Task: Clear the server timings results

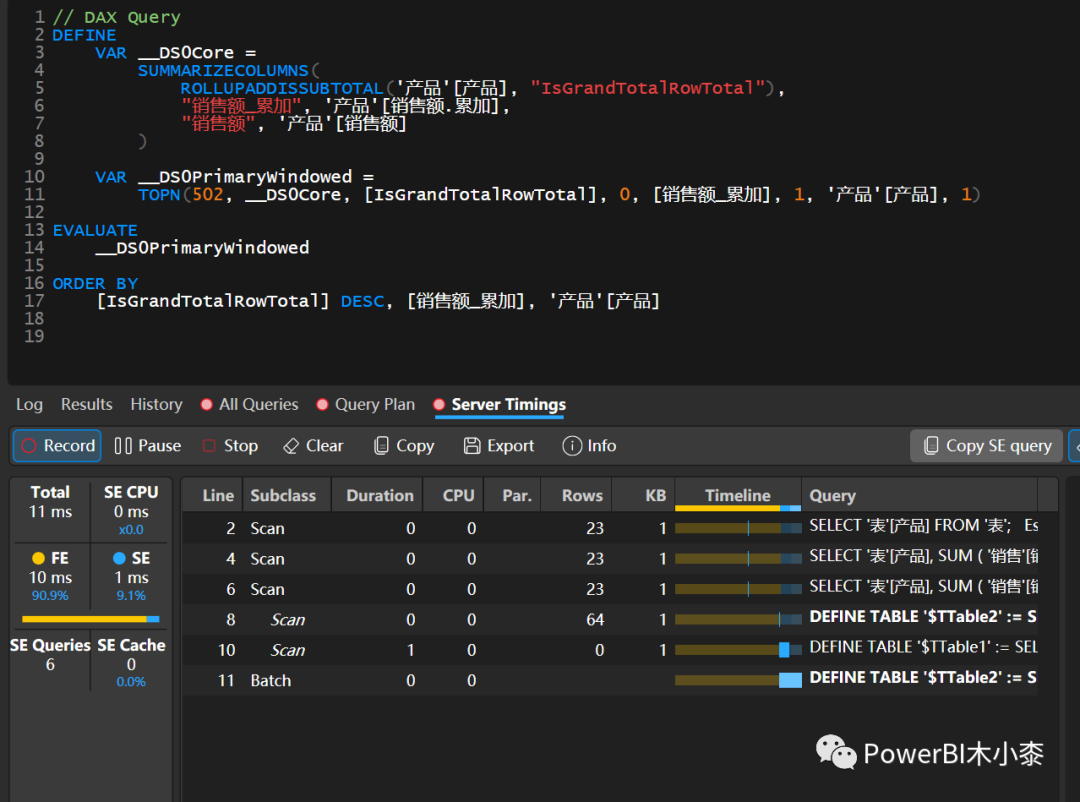Action: click(313, 446)
